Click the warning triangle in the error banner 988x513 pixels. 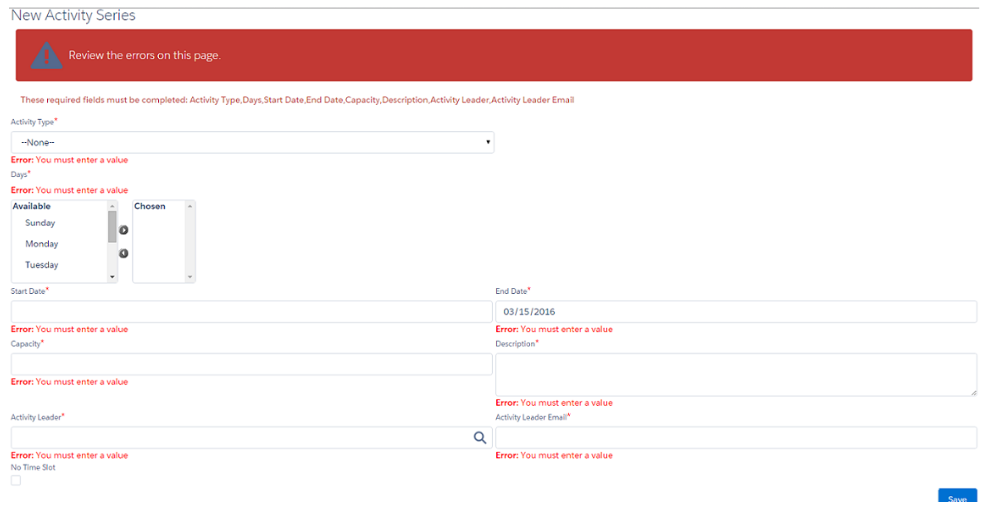point(46,56)
